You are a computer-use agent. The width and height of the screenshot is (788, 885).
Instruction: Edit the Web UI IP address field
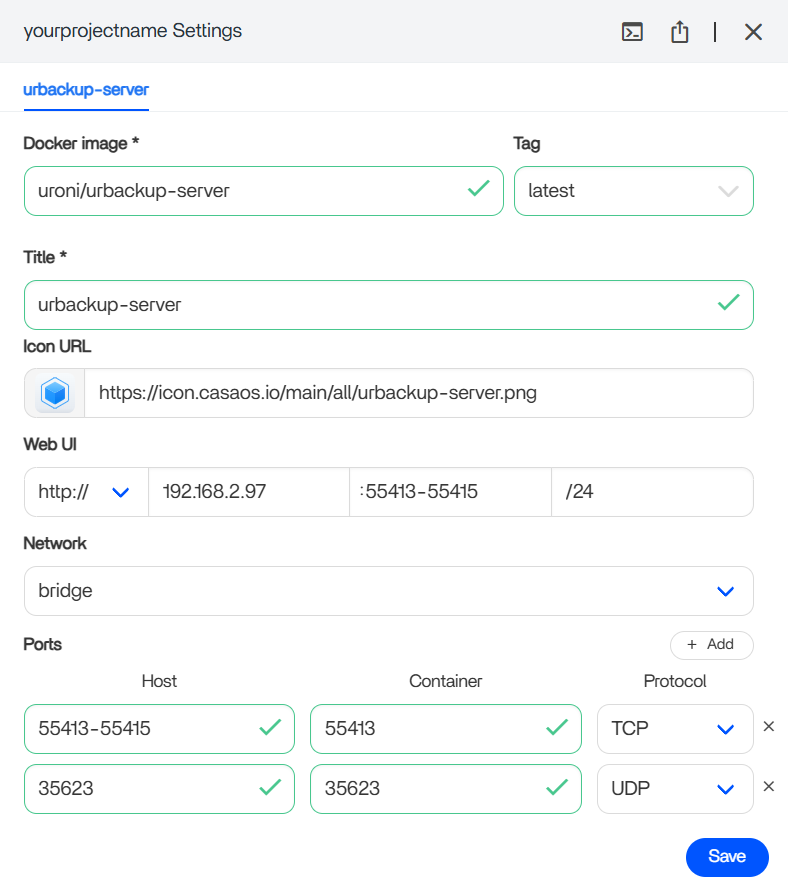248,492
